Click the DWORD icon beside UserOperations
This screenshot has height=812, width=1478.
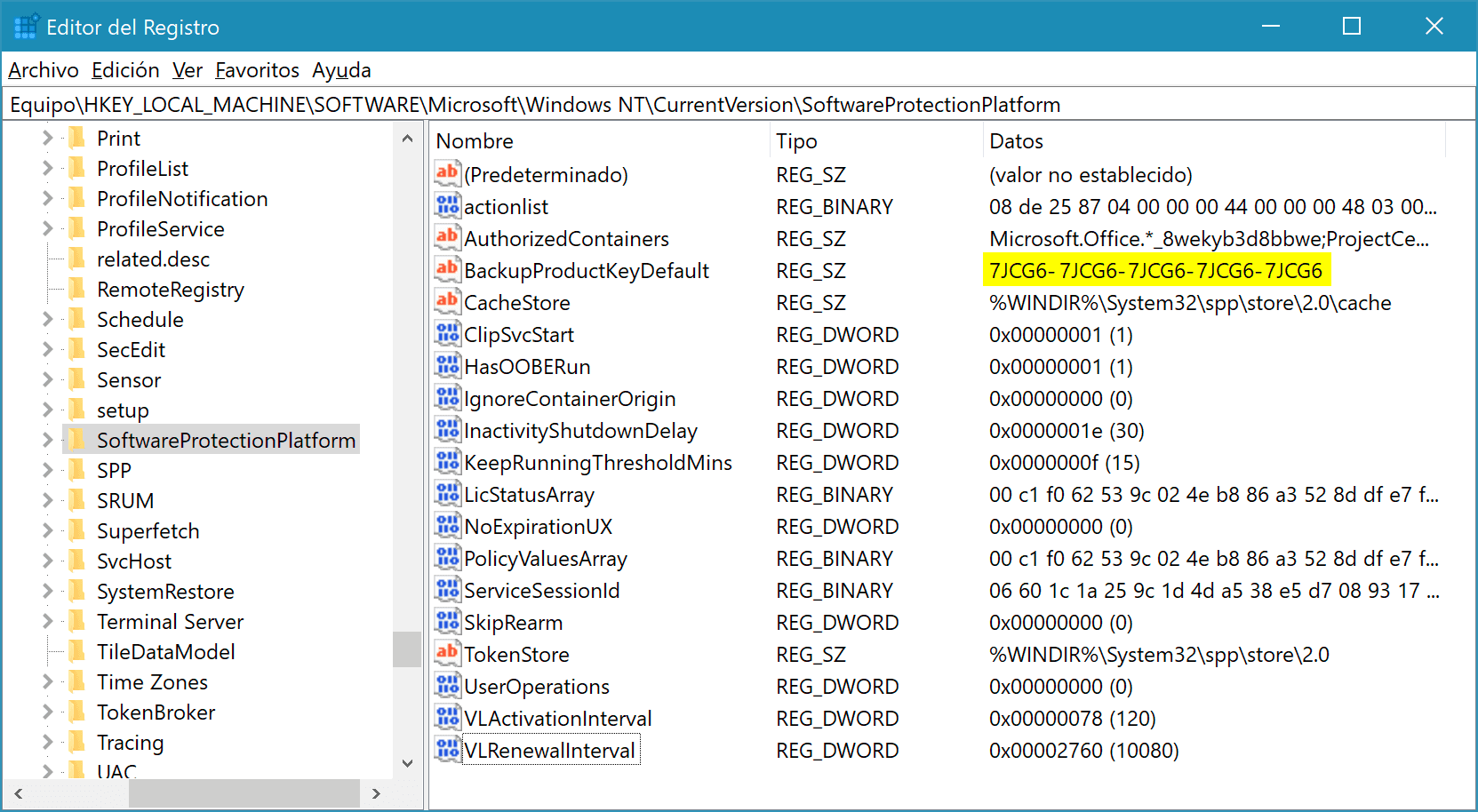coord(447,685)
